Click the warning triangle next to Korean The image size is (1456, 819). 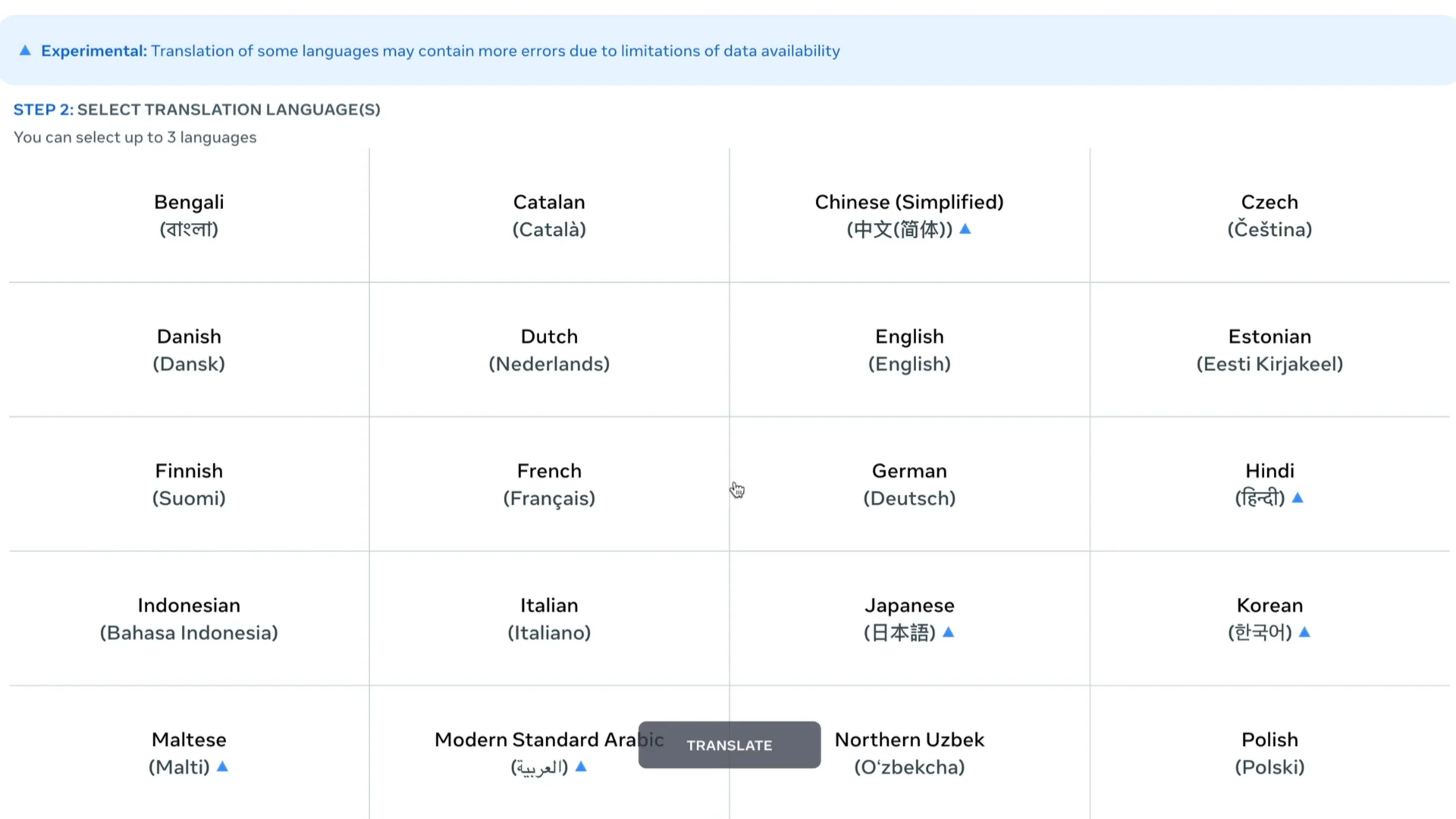coord(1306,632)
